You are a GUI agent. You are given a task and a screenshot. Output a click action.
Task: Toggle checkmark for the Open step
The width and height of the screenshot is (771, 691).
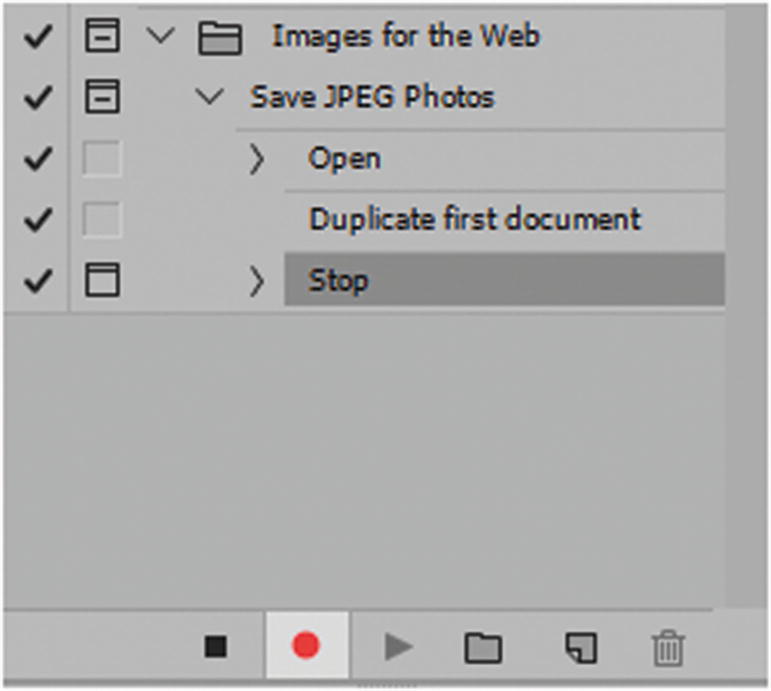pos(37,159)
